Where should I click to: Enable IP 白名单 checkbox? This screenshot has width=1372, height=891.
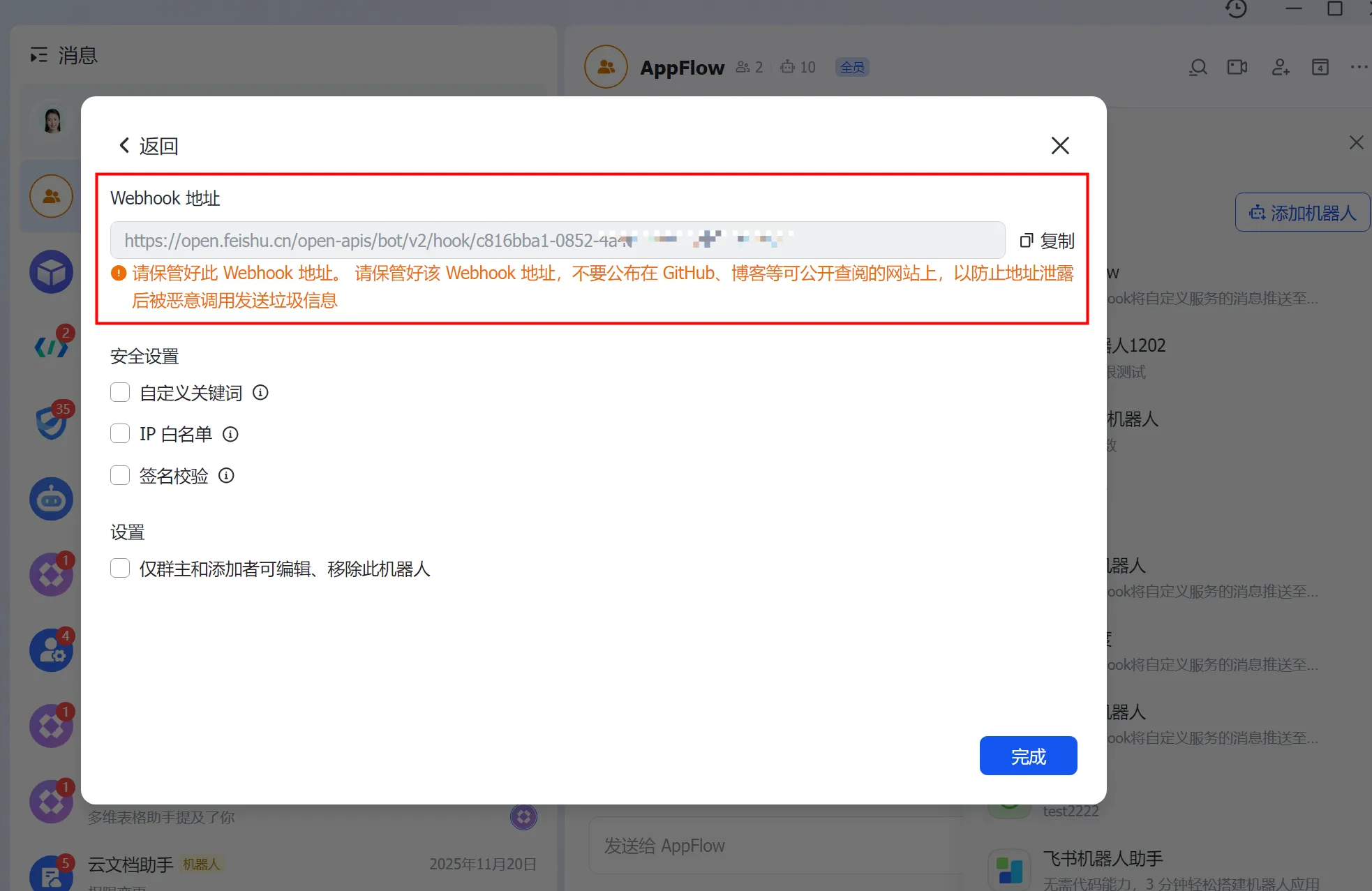tap(120, 434)
